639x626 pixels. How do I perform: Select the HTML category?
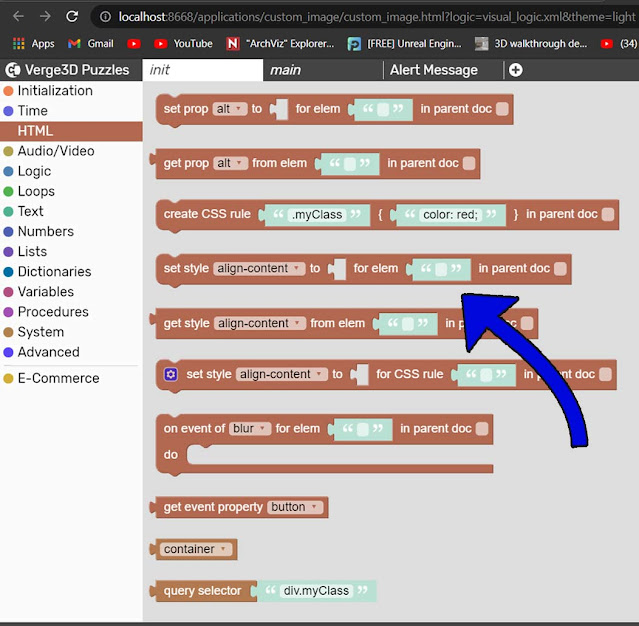pos(71,131)
